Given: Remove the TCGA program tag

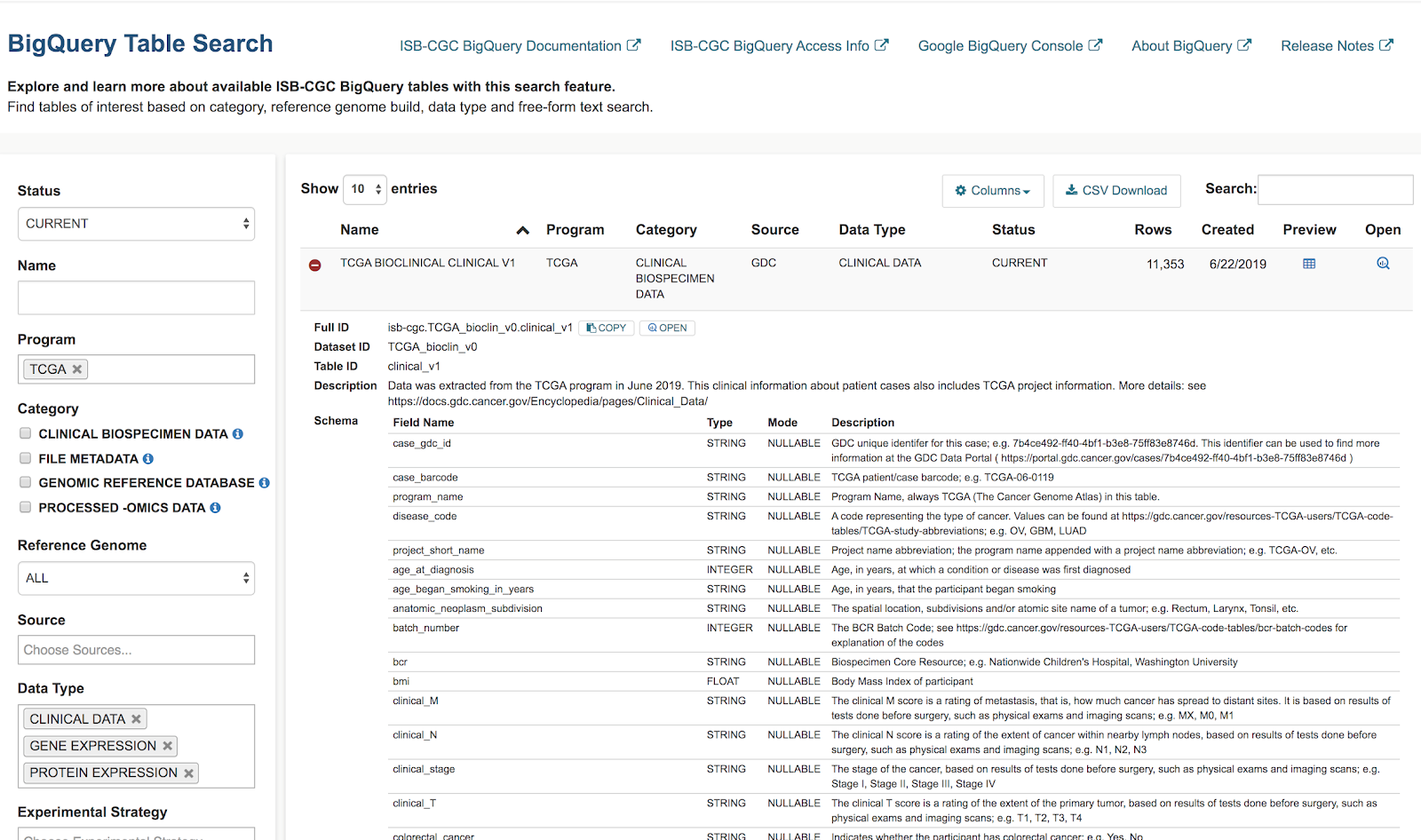Looking at the screenshot, I should (x=77, y=369).
